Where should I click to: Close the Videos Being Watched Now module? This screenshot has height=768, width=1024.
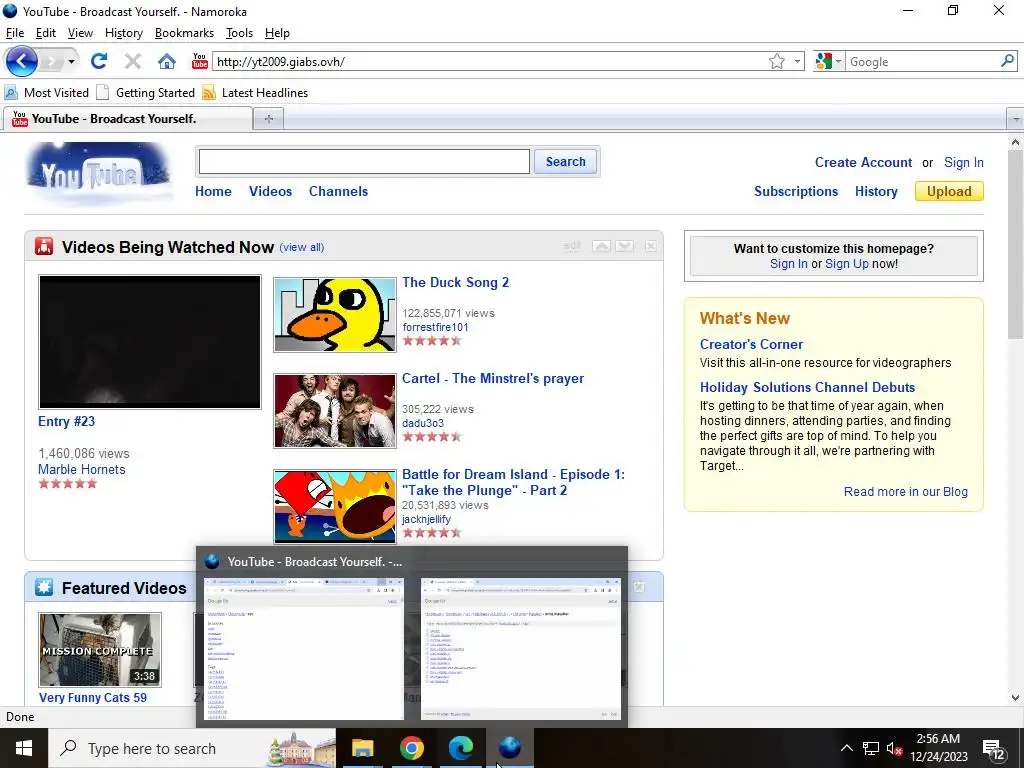click(x=650, y=246)
